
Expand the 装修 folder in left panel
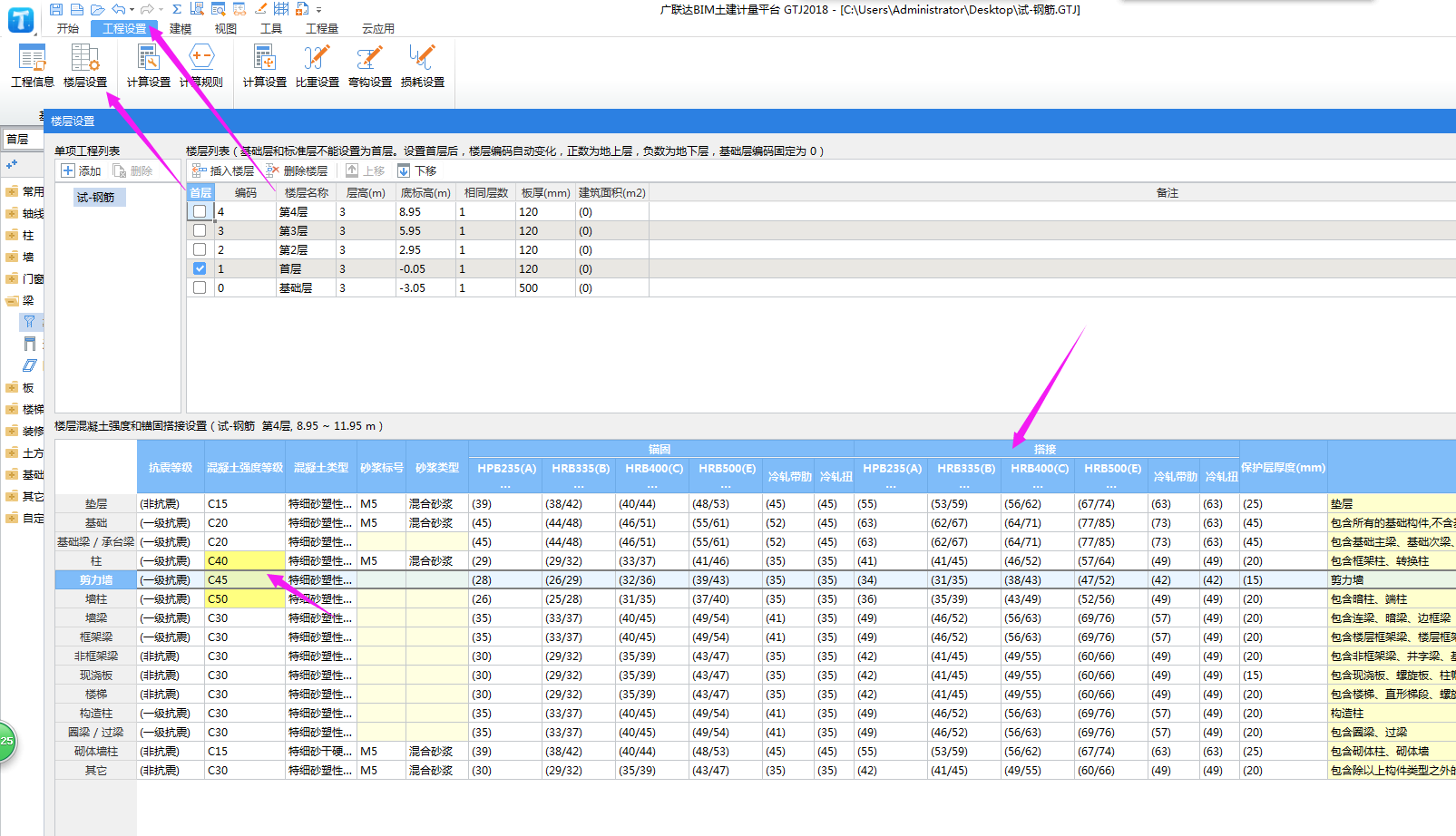click(12, 431)
